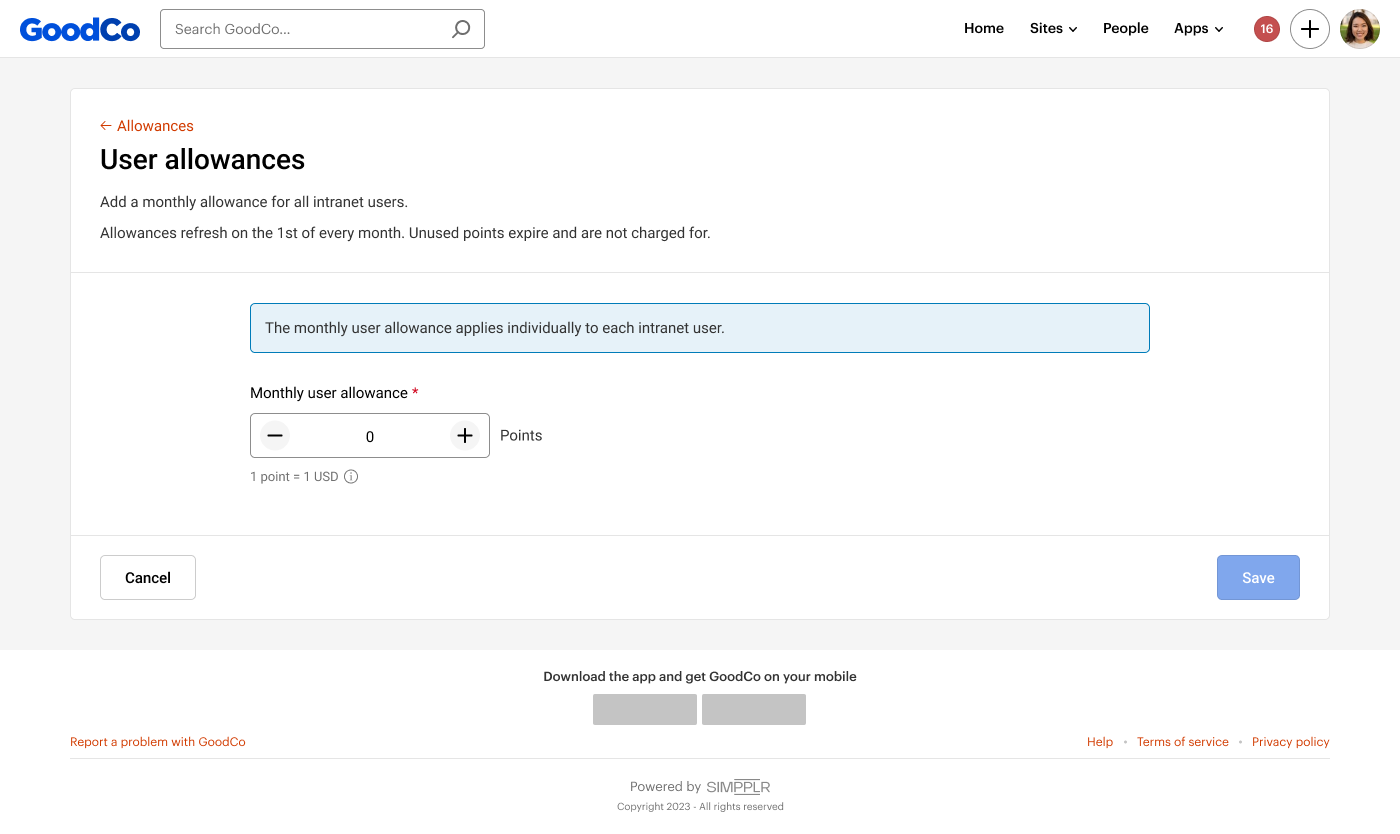Decrease allowance with the minus button
1400x834 pixels.
click(275, 436)
